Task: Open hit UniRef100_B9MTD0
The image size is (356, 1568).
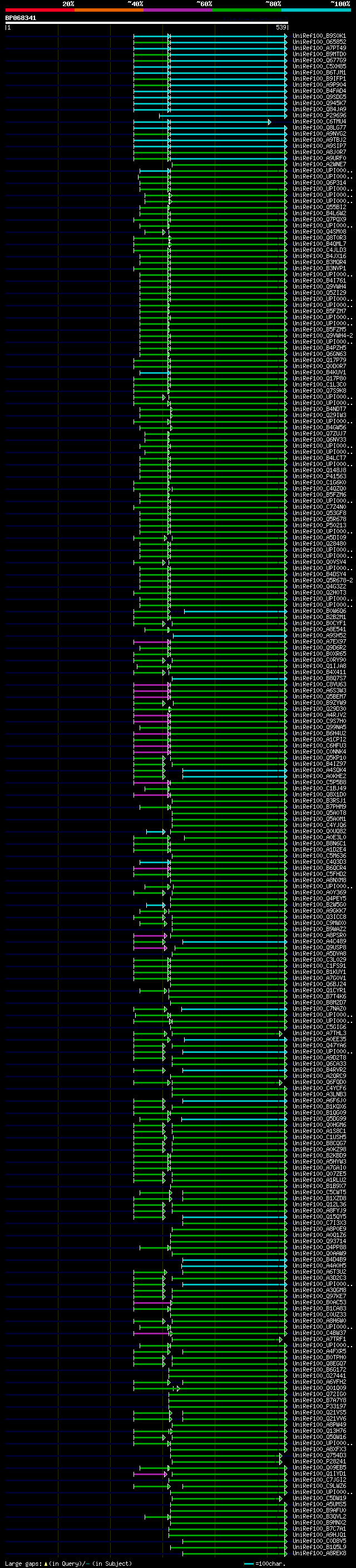Action: (x=319, y=54)
